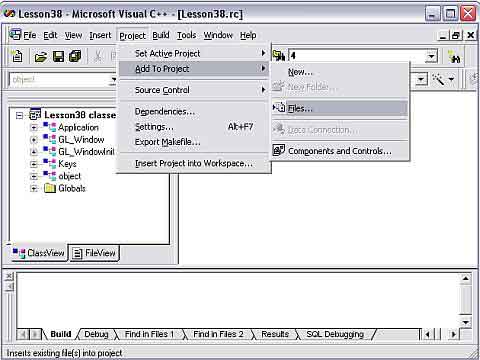Click the Files submenu icon

[279, 108]
